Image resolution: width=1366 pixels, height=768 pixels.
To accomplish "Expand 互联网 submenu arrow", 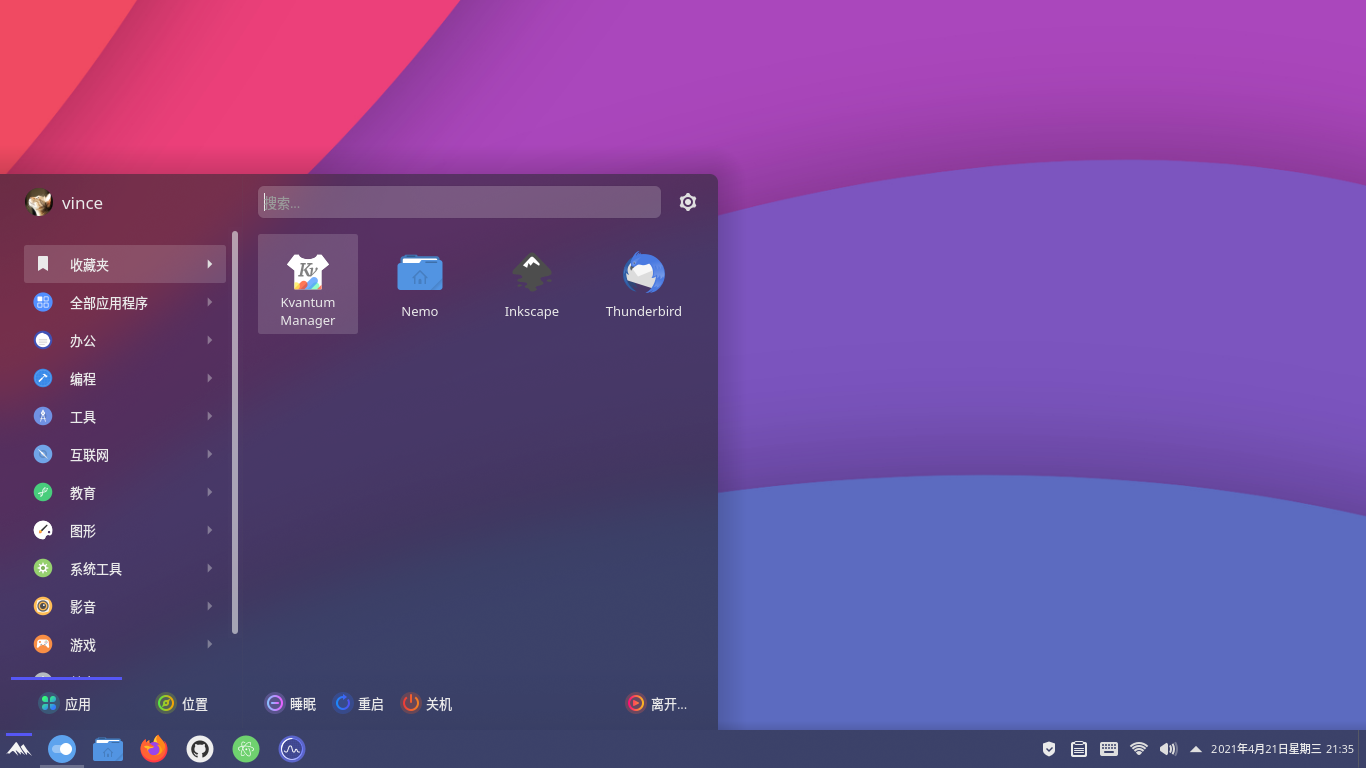I will [x=210, y=454].
